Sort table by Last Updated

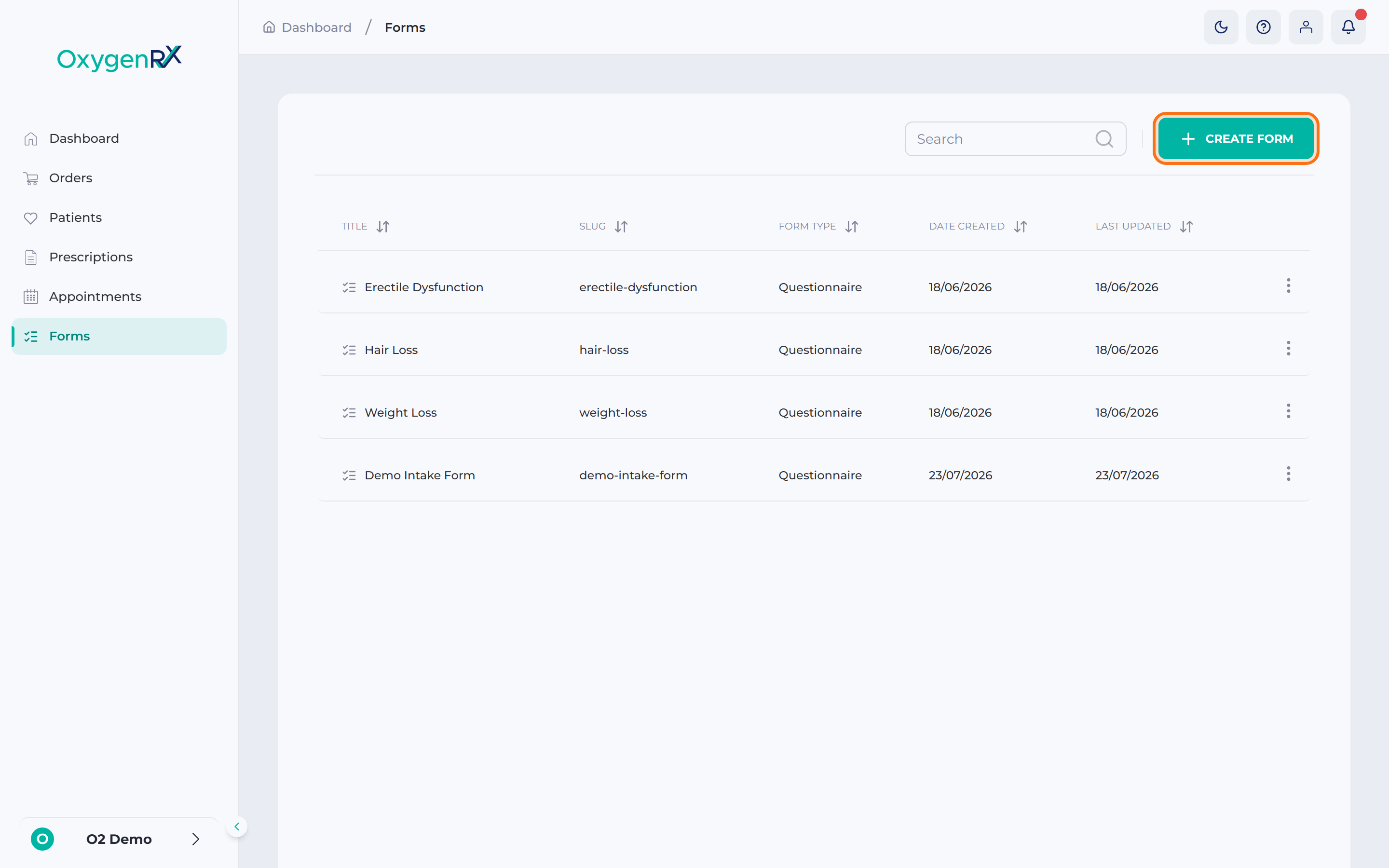(1186, 227)
